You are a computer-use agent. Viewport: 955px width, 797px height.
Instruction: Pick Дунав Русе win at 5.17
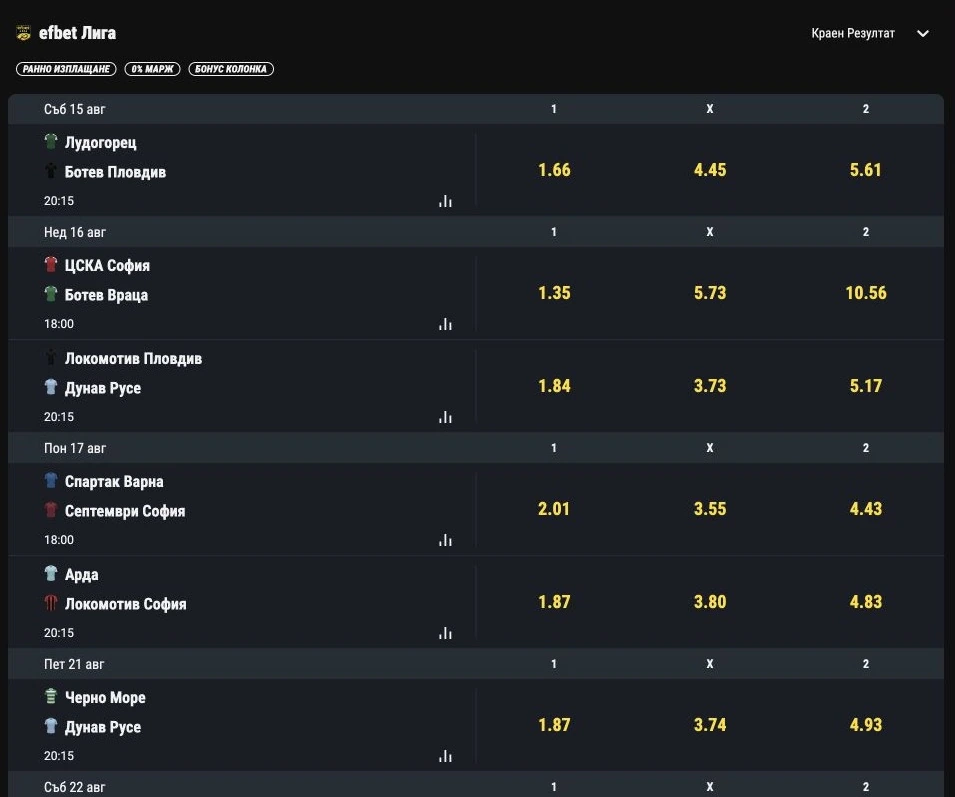[865, 386]
